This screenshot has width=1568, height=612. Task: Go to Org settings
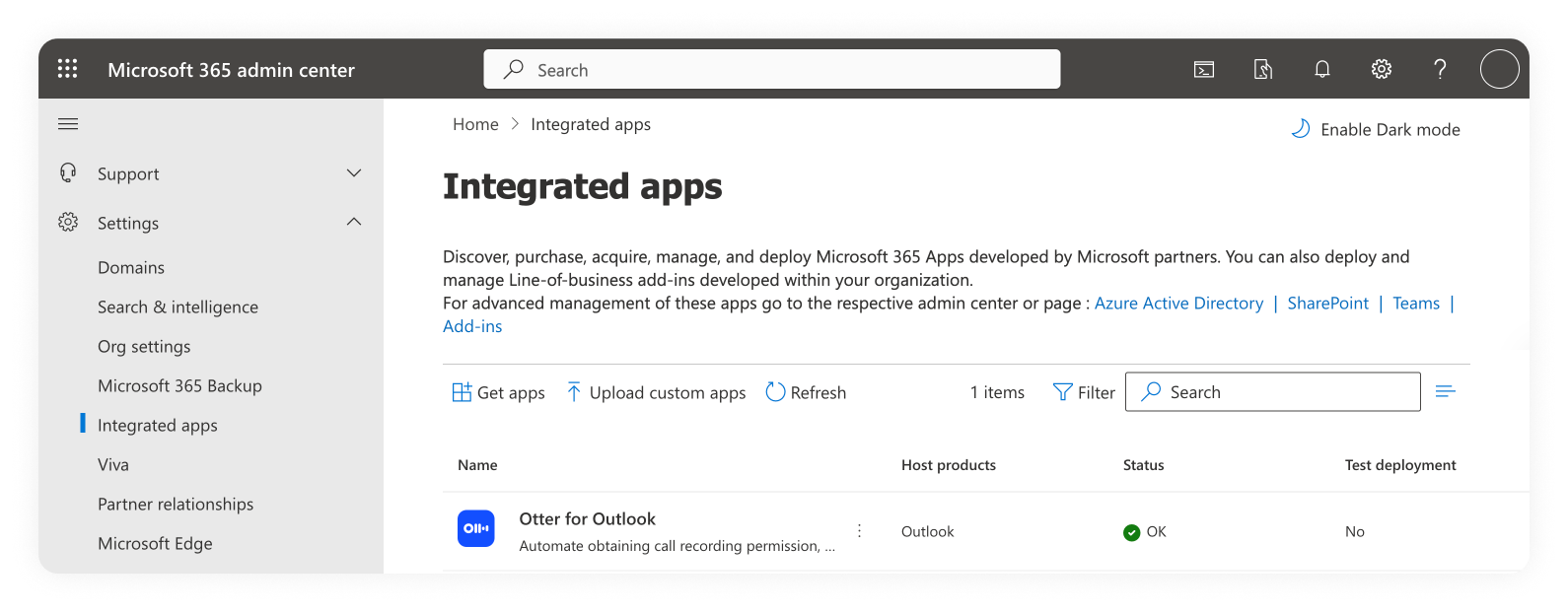coord(144,346)
